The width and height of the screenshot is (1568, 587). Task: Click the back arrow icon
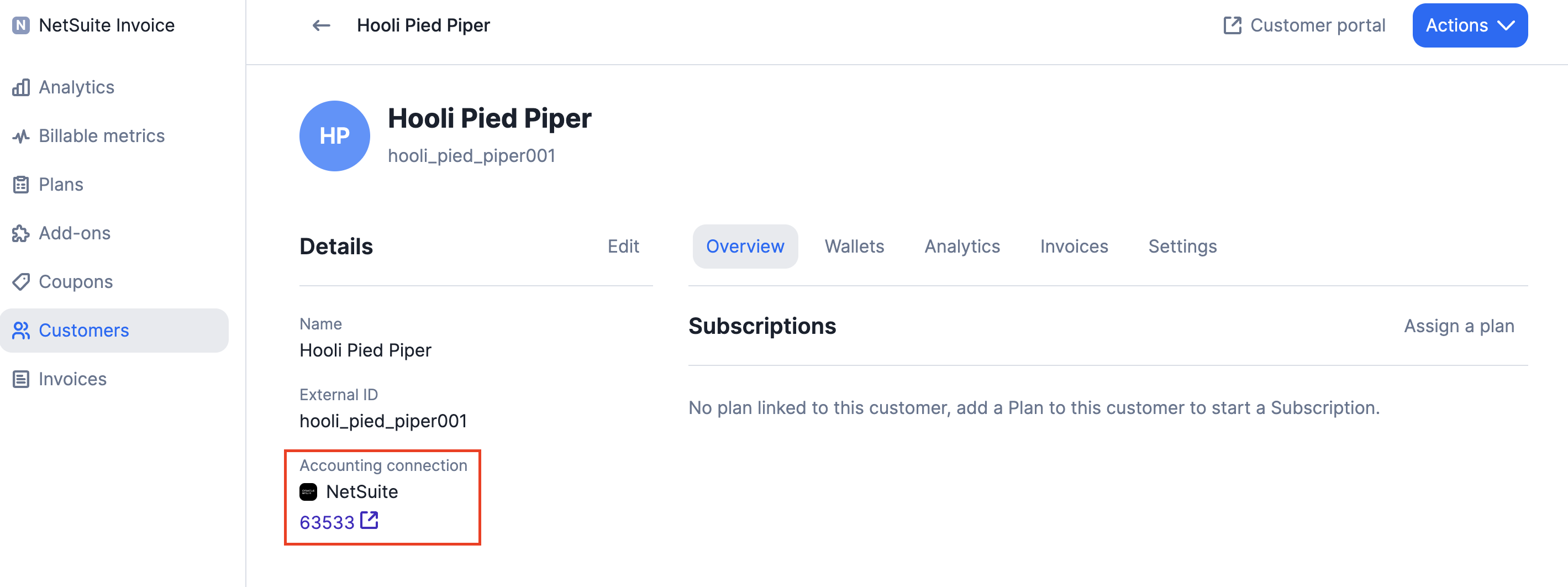click(x=321, y=25)
